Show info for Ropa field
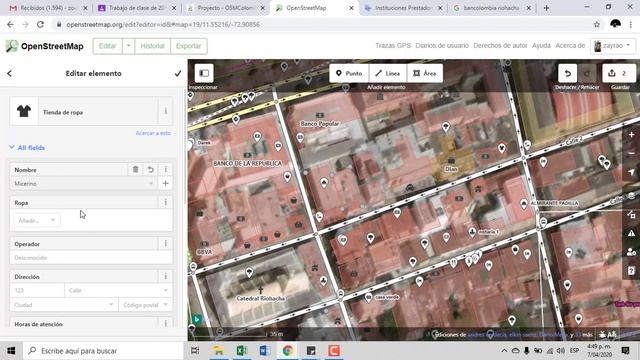This screenshot has height=360, width=640. (x=165, y=202)
